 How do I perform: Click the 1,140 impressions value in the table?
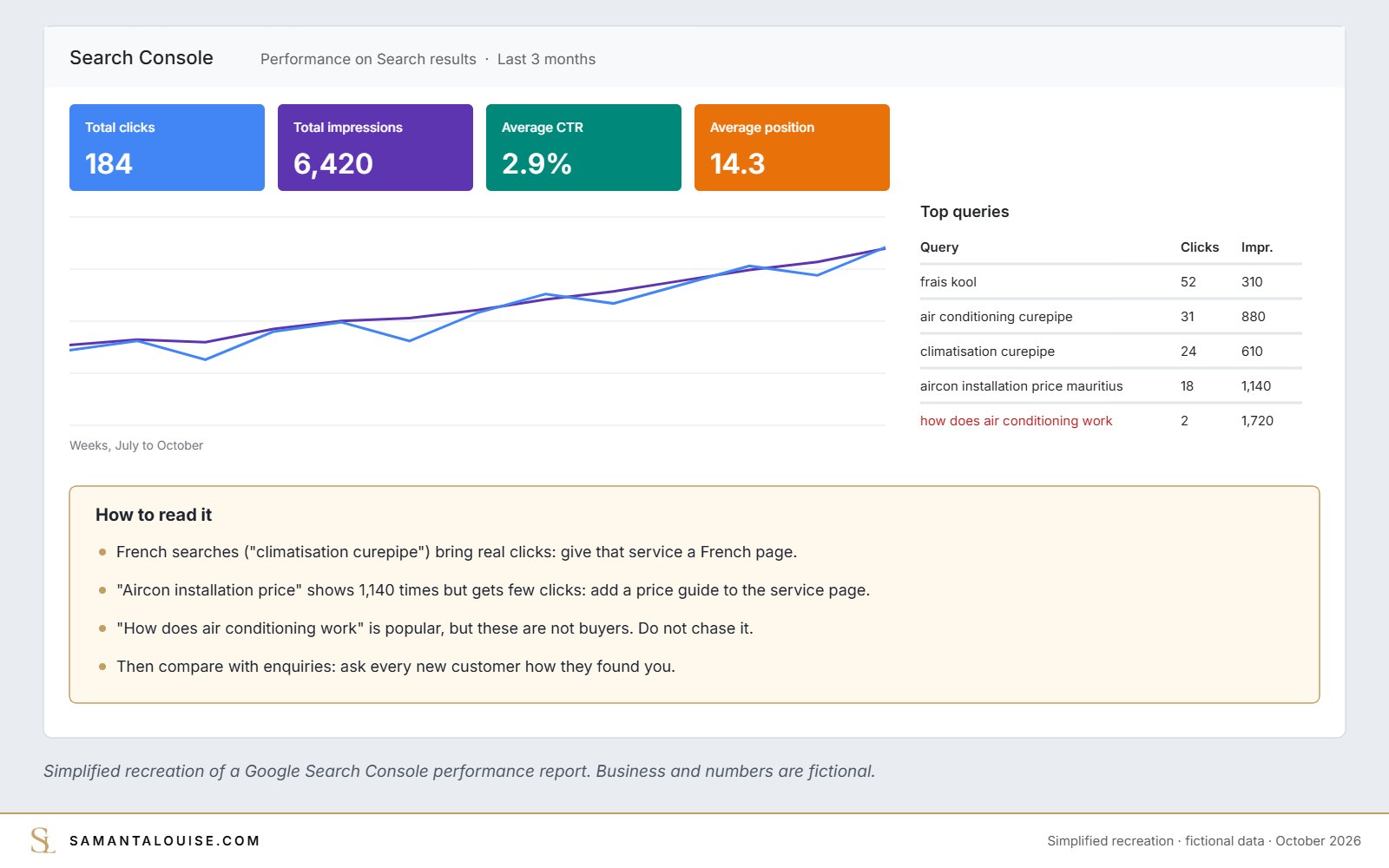1256,386
